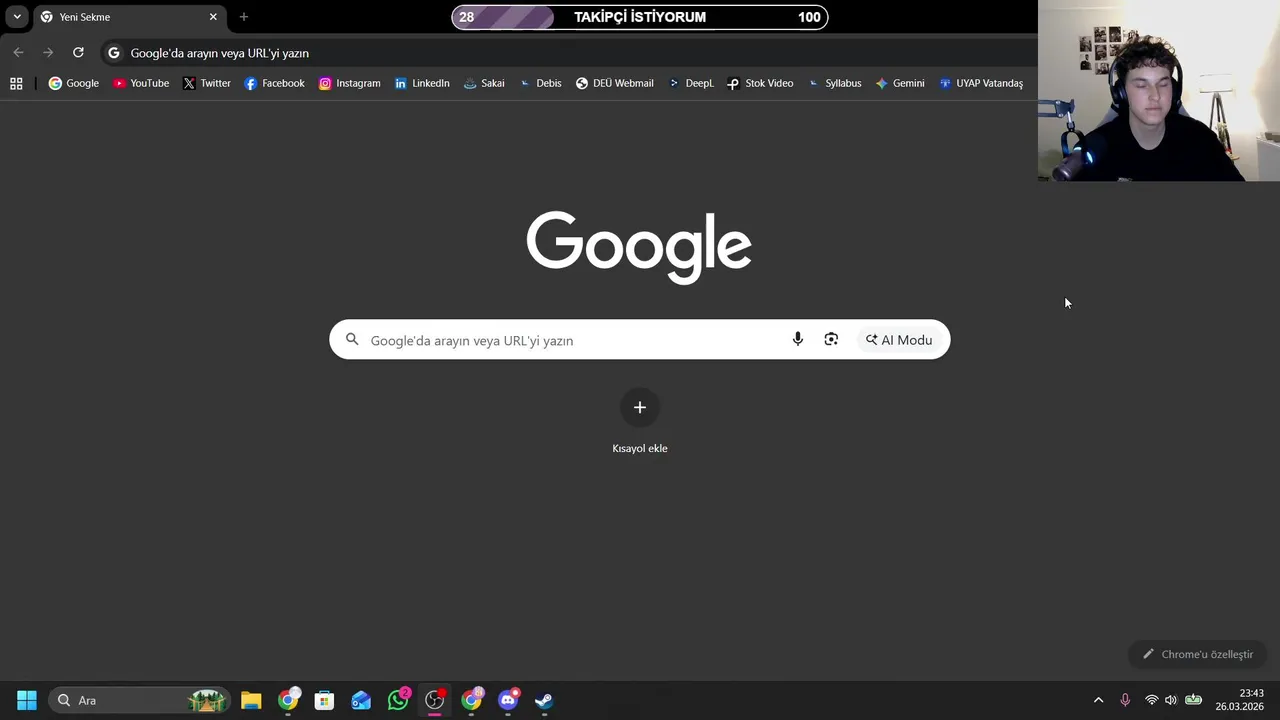Image resolution: width=1280 pixels, height=720 pixels.
Task: Click the taskbar Ara search box
Action: (140, 700)
